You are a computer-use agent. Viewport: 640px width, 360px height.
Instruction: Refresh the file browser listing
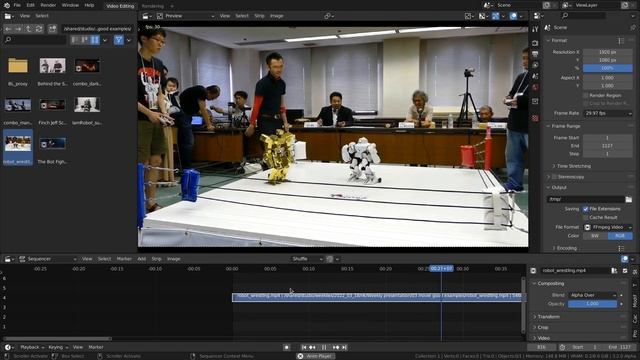pyautogui.click(x=39, y=29)
